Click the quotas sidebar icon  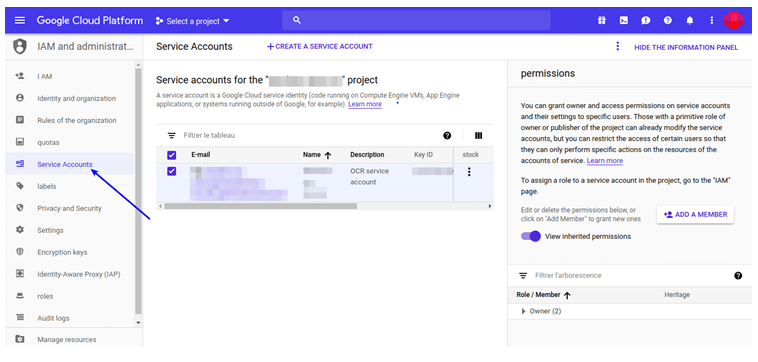click(20, 142)
